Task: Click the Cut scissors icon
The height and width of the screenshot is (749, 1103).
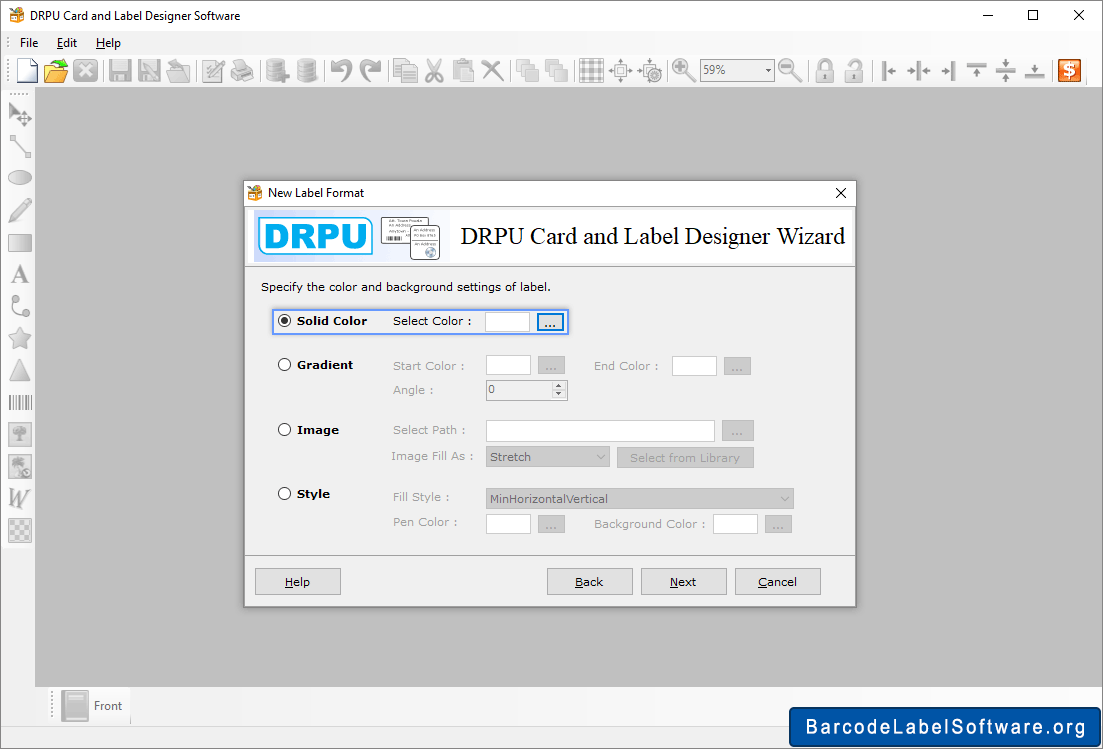Action: click(434, 70)
